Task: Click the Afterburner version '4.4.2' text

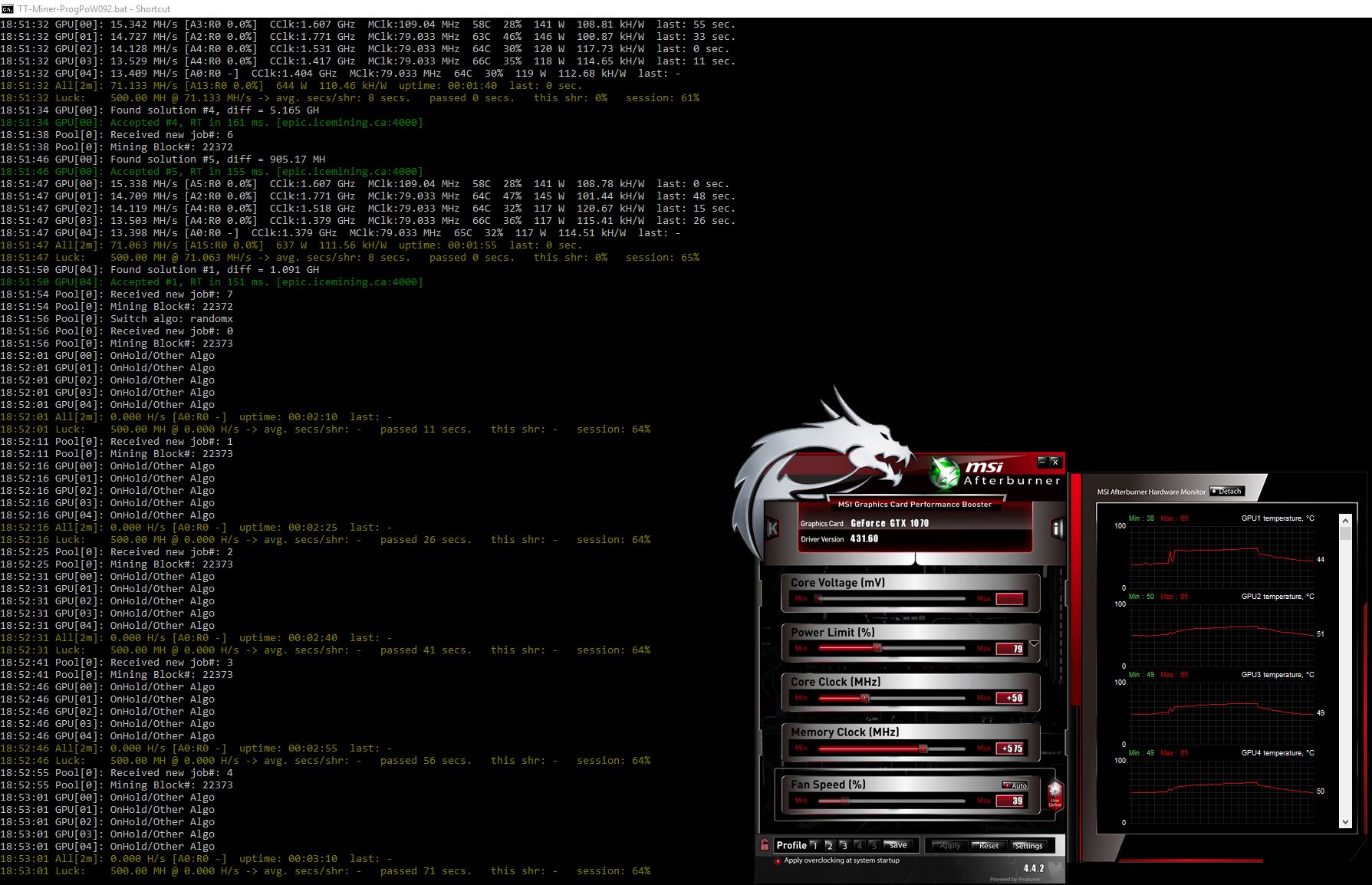Action: click(x=1034, y=869)
